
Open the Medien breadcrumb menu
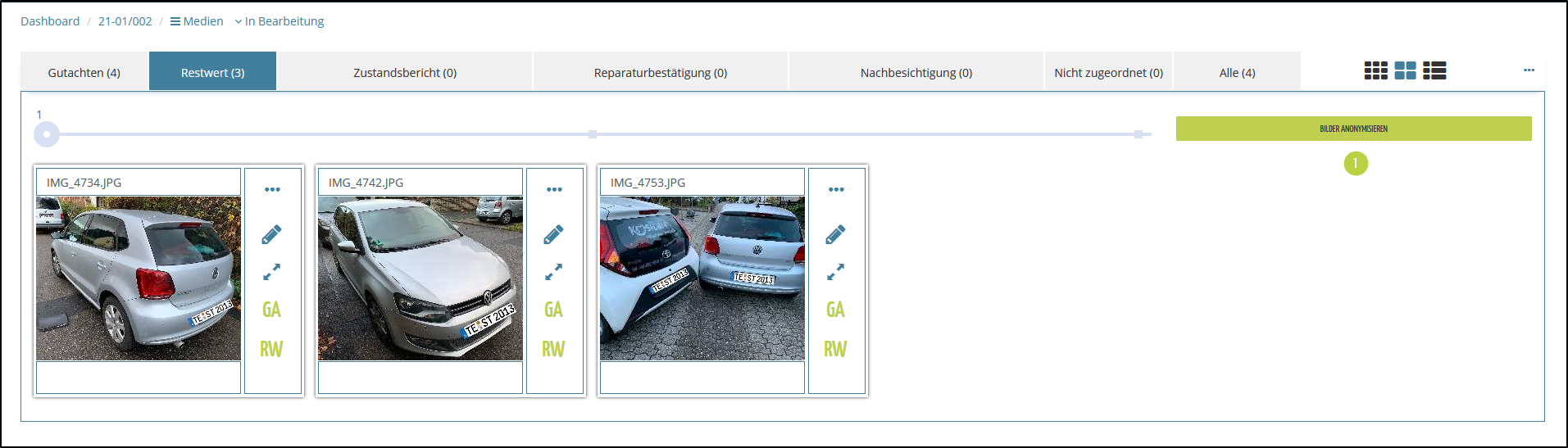coord(197,21)
